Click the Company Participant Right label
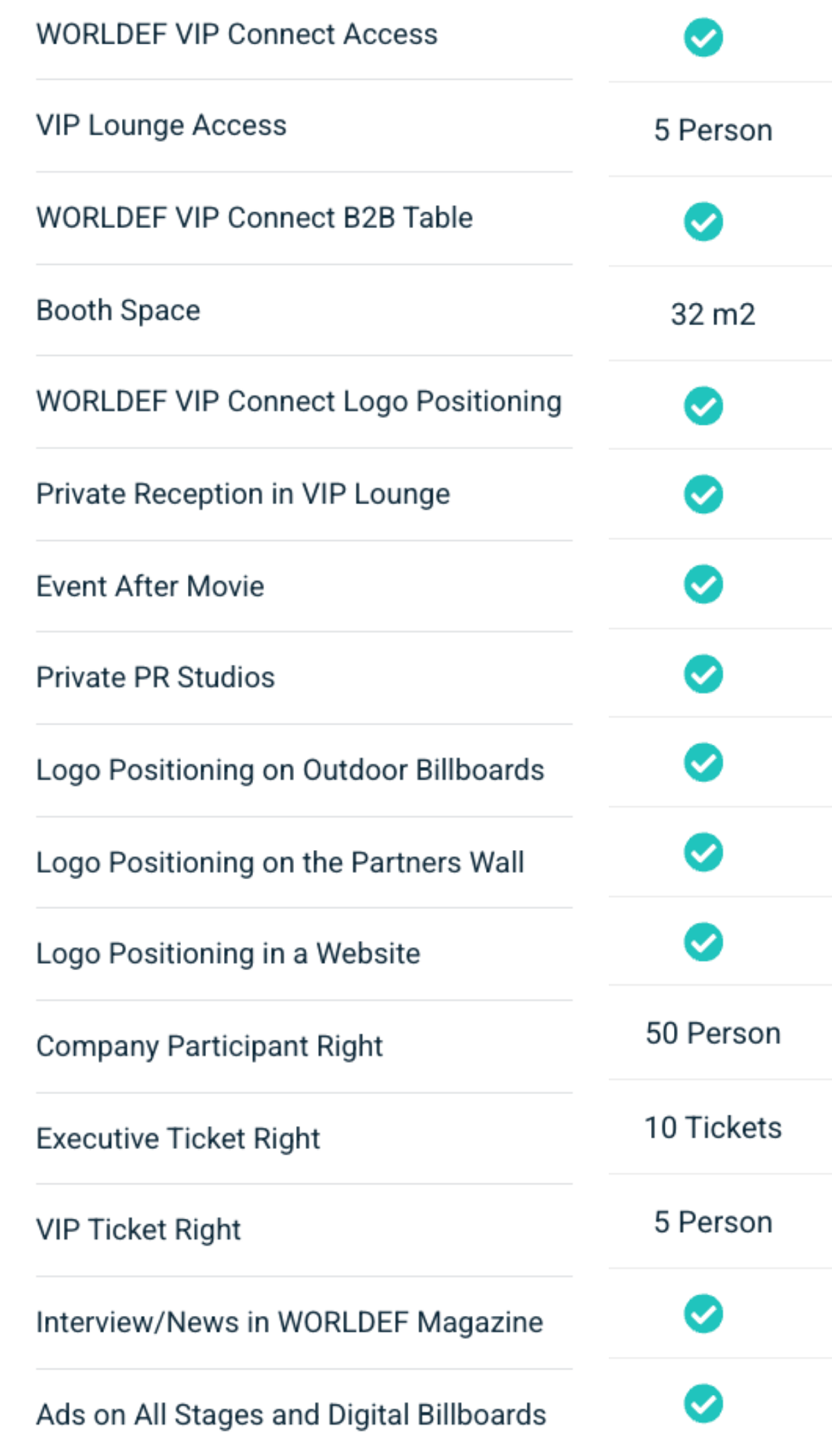Viewport: 832px width, 1456px height. (x=209, y=1046)
